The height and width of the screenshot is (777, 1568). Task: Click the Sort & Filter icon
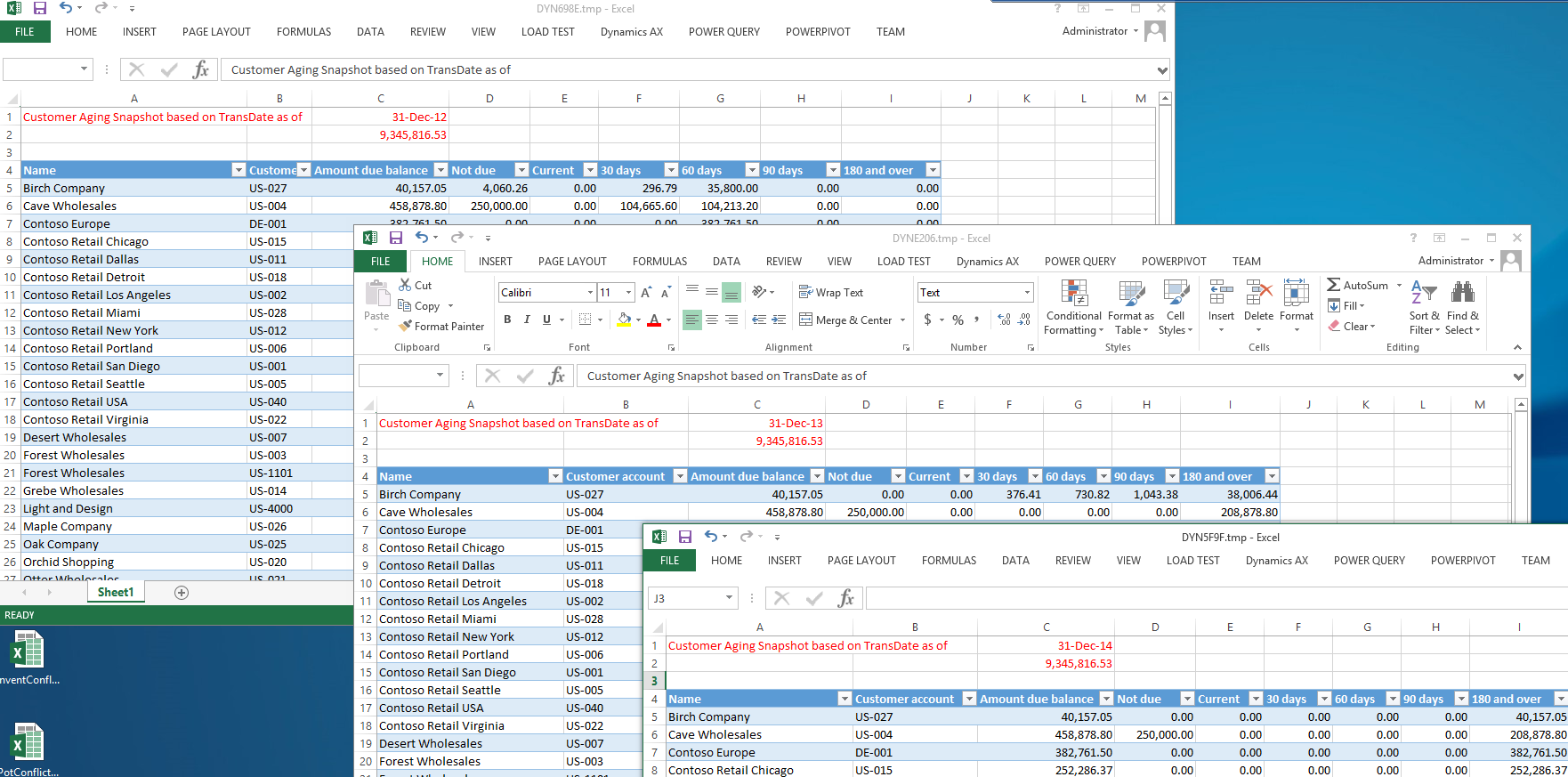point(1424,292)
